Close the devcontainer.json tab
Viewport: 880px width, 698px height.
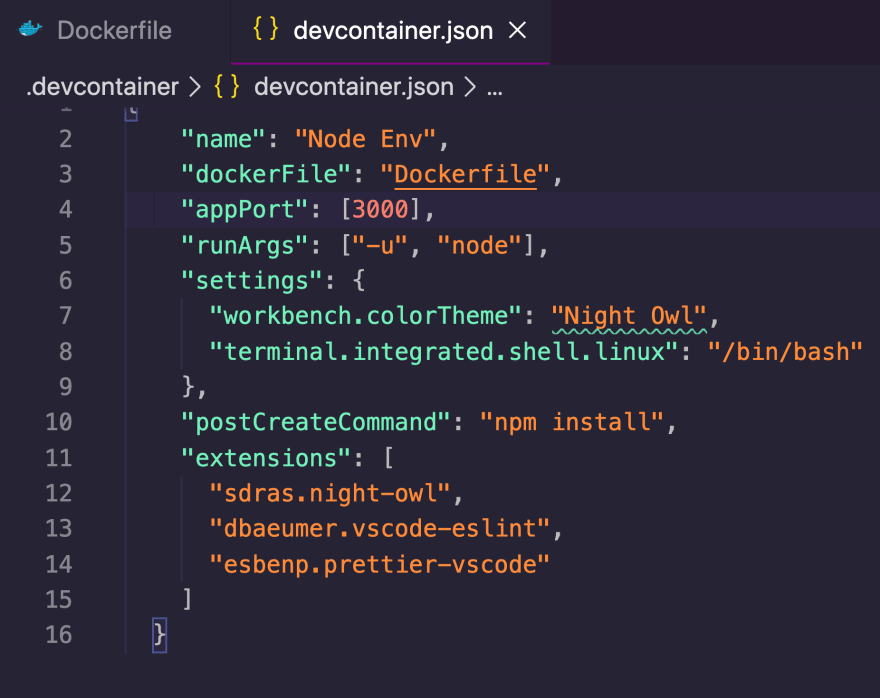[x=517, y=30]
